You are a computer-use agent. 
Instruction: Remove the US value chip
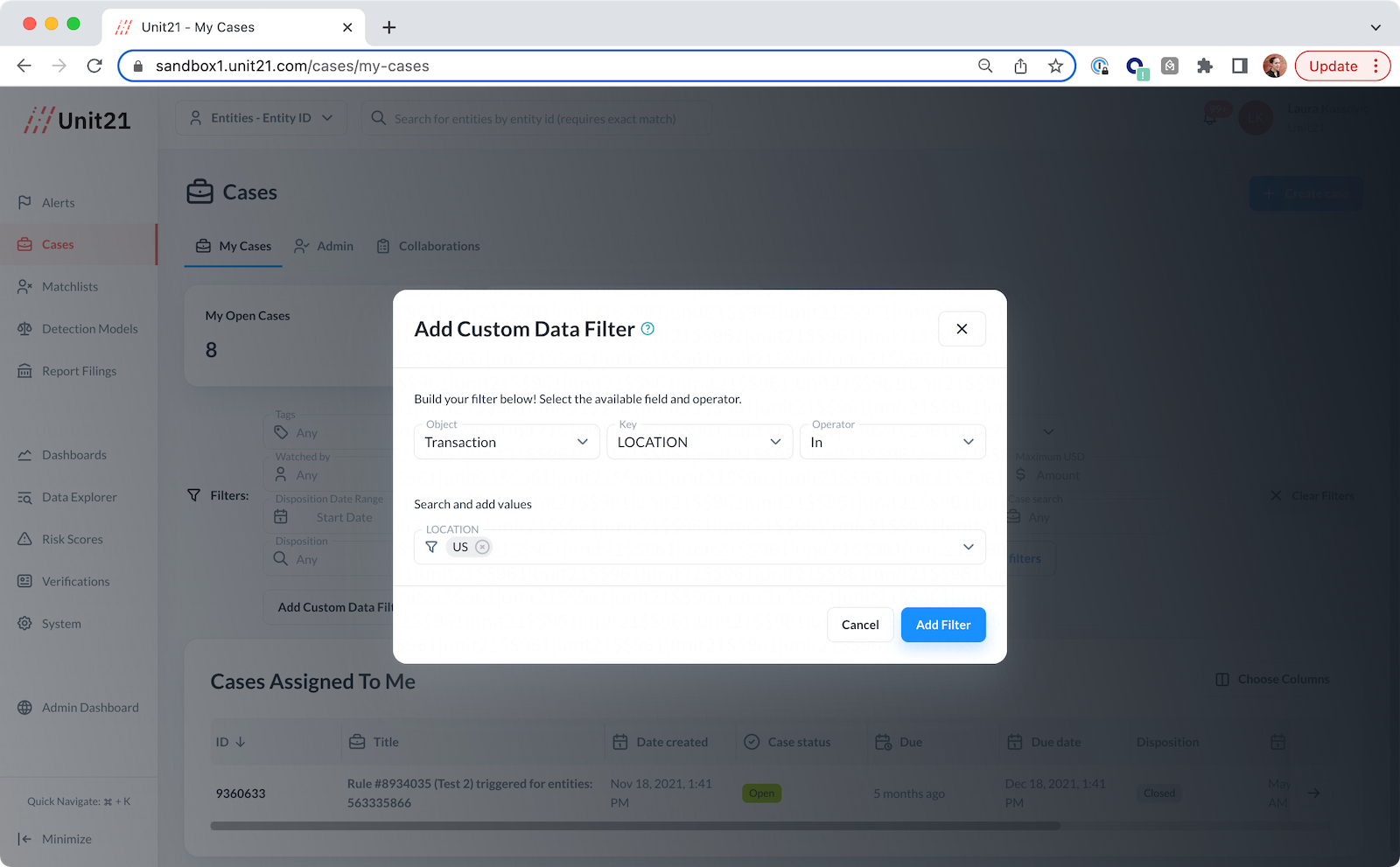pyautogui.click(x=482, y=547)
